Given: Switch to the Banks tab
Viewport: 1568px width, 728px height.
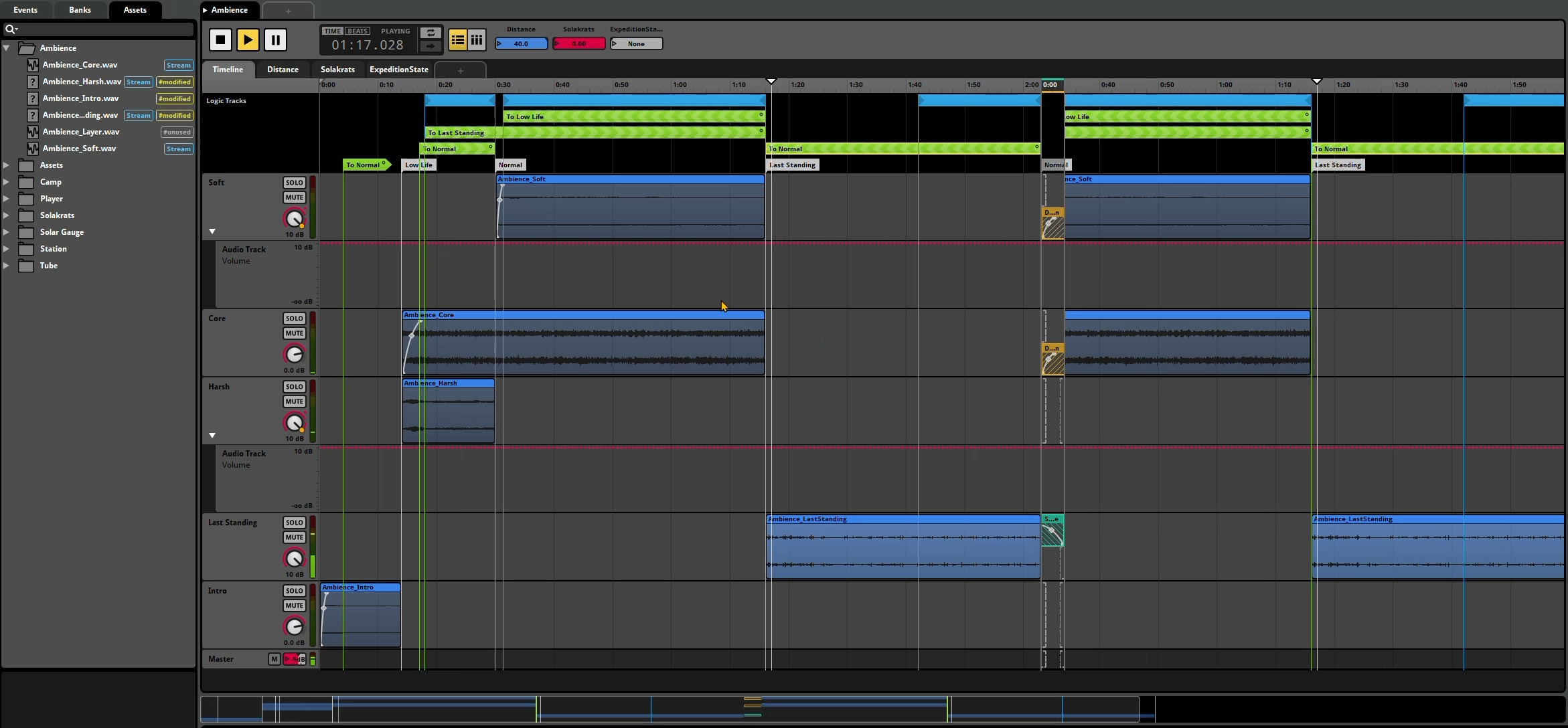Looking at the screenshot, I should [80, 10].
